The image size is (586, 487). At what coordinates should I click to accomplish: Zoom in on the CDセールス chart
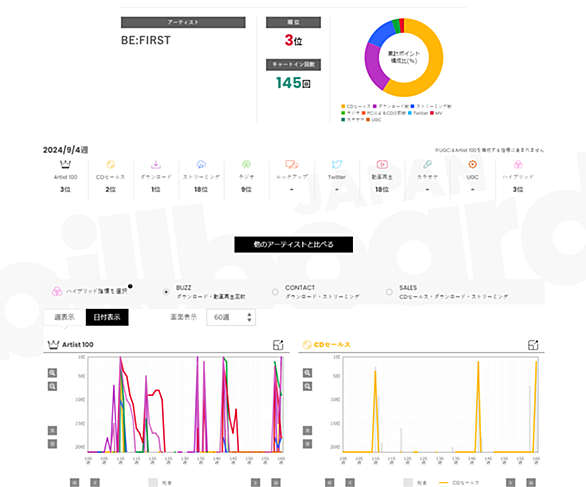pos(307,373)
